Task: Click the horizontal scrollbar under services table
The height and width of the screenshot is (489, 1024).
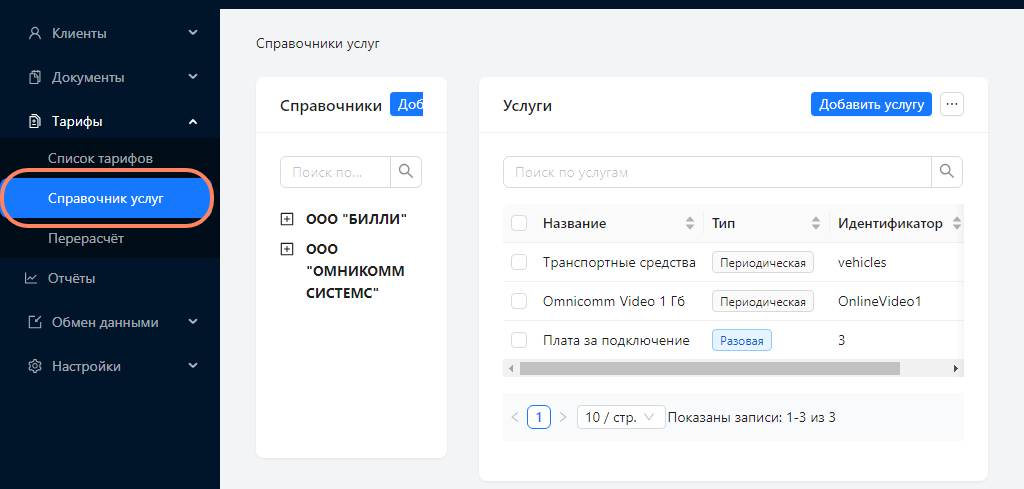Action: [710, 368]
